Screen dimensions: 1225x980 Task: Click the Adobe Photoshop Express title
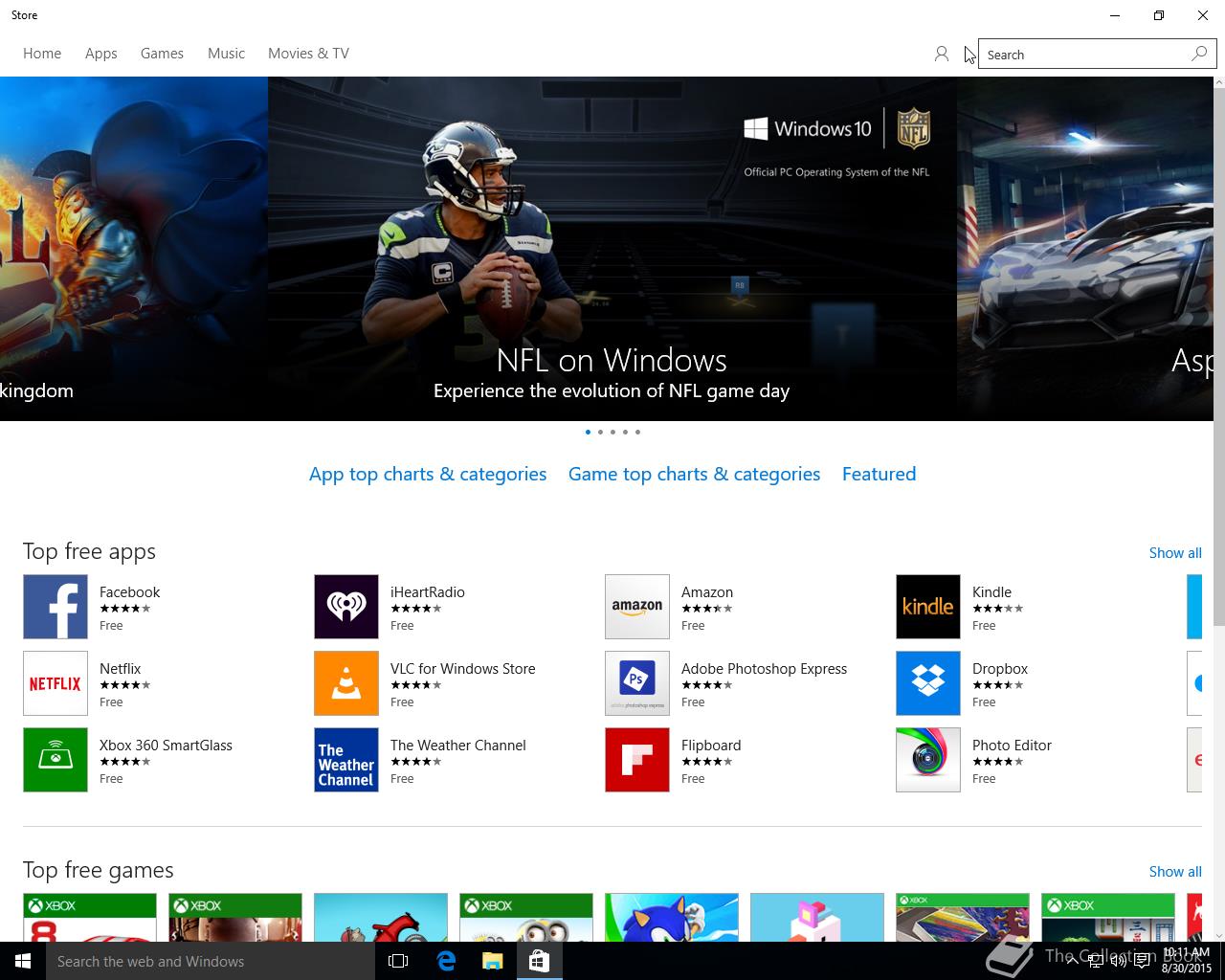click(764, 669)
